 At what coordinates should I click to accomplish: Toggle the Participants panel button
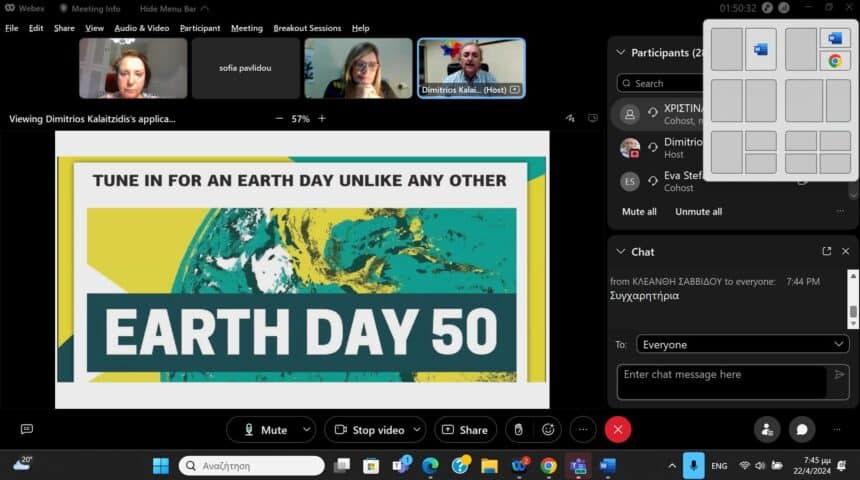[x=767, y=430]
